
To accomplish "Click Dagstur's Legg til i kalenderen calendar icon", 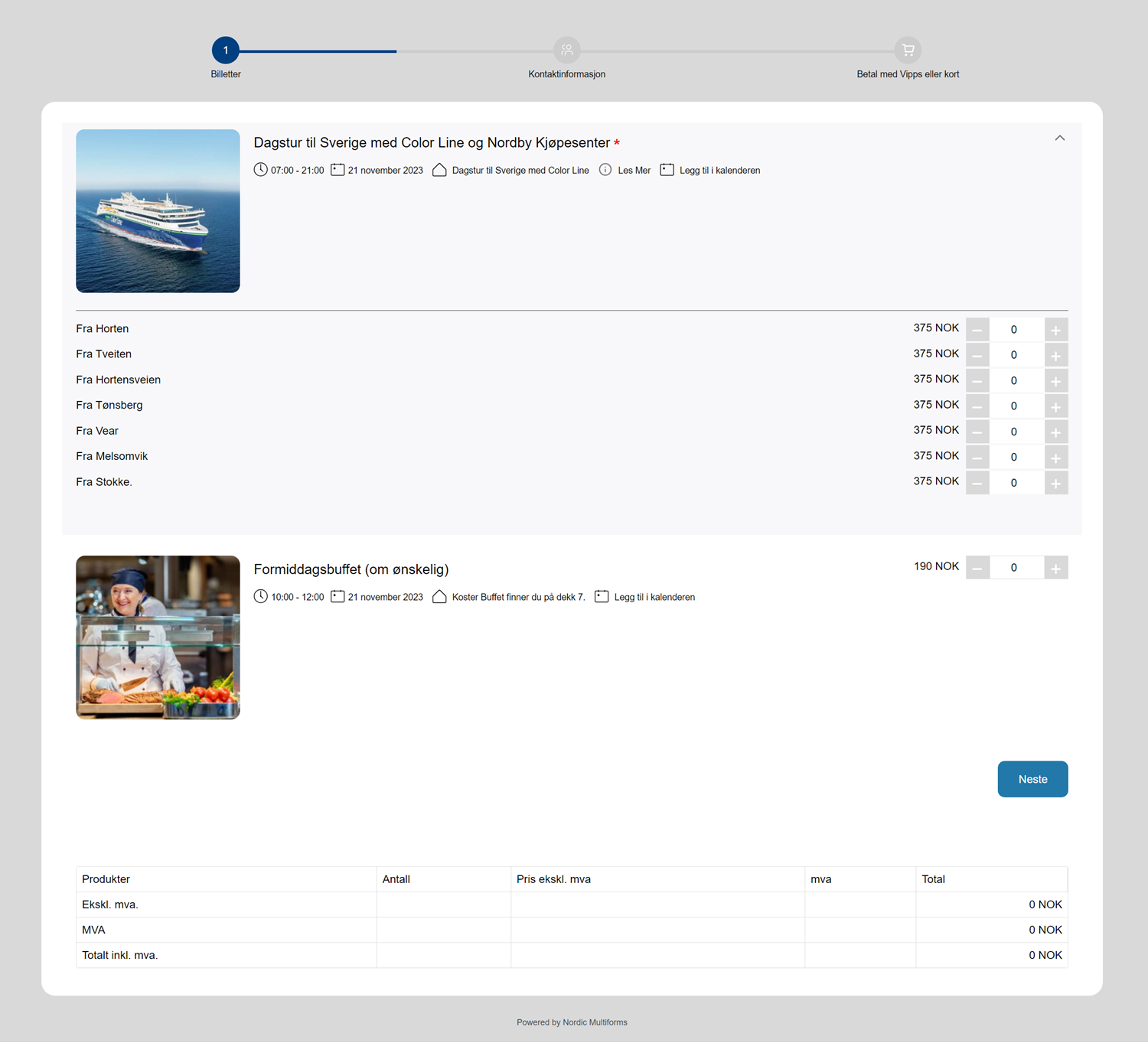I will coord(667,169).
